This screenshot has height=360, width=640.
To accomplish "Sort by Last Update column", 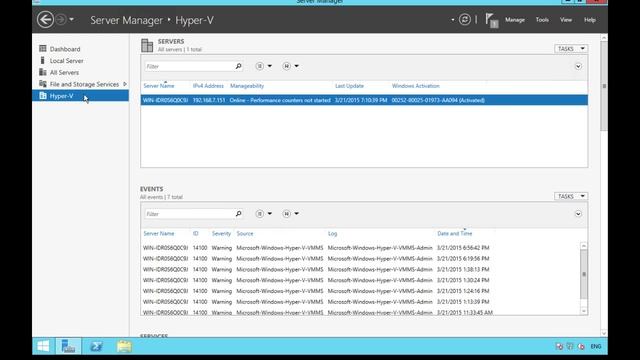I will (349, 86).
